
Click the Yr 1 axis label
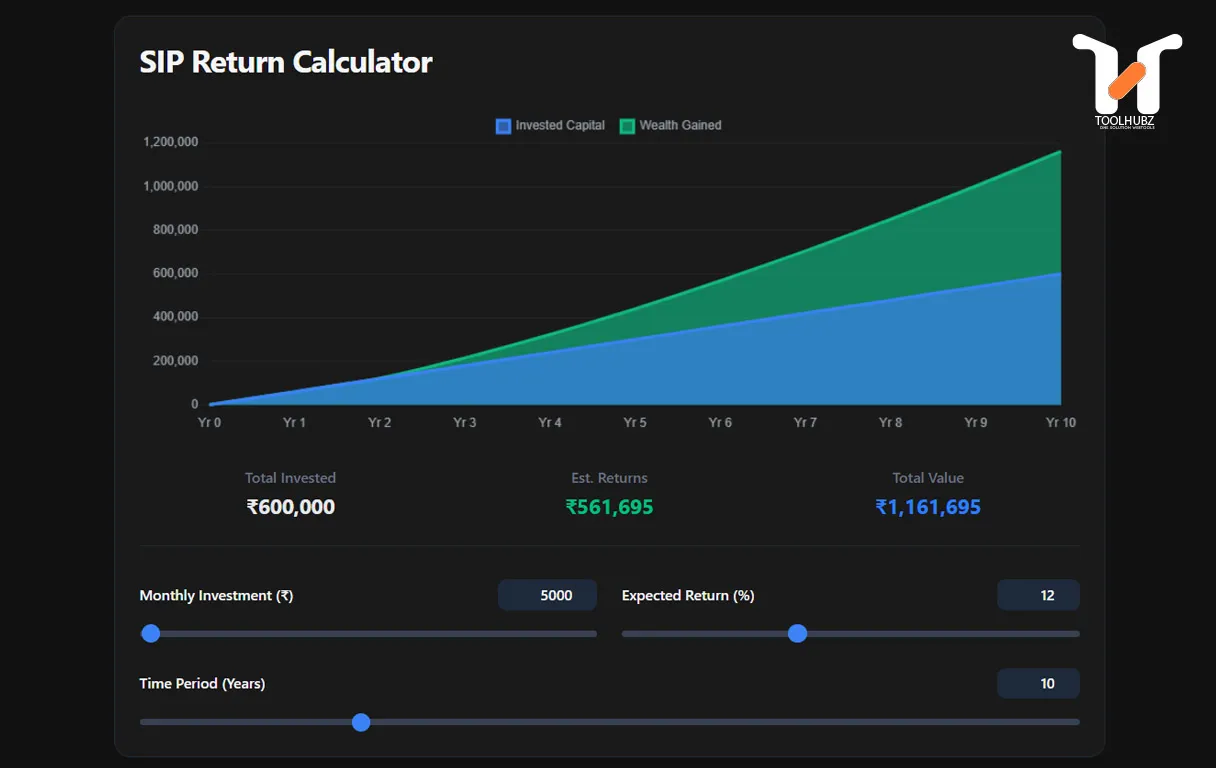[294, 423]
